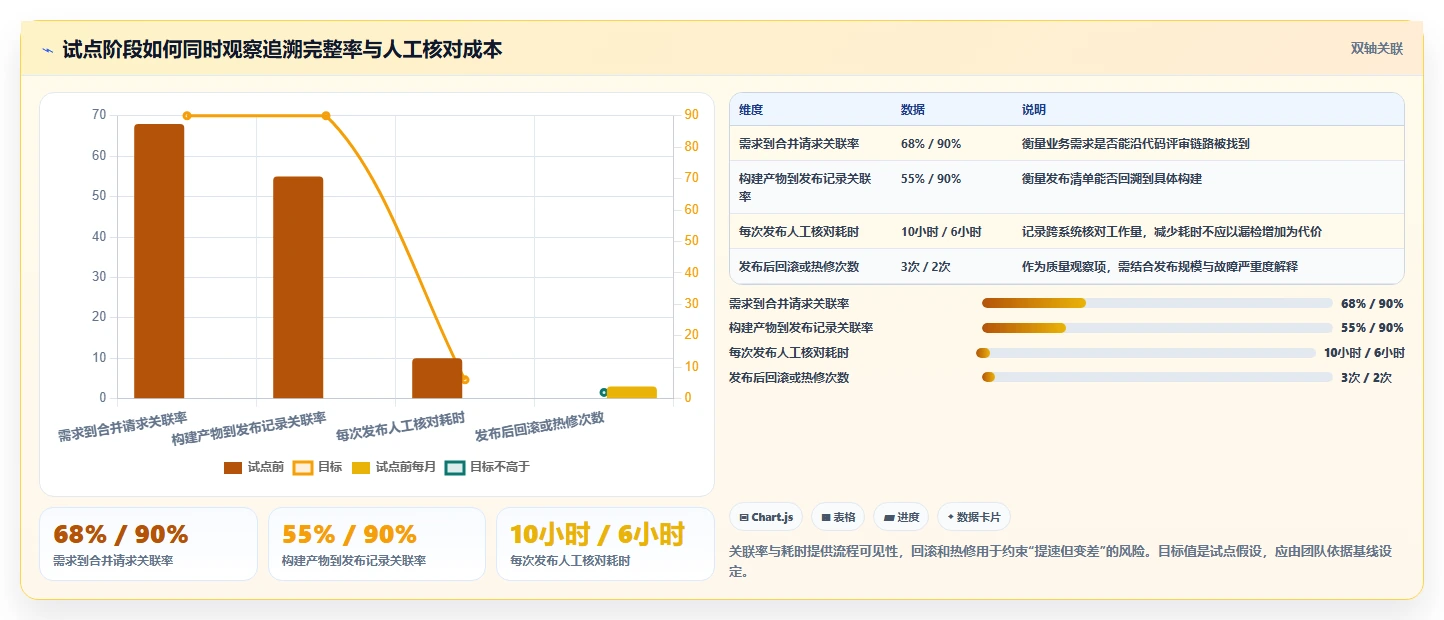This screenshot has height=620, width=1444.
Task: Click the 需求到合并请求关联率 bar in chart
Action: (x=159, y=261)
